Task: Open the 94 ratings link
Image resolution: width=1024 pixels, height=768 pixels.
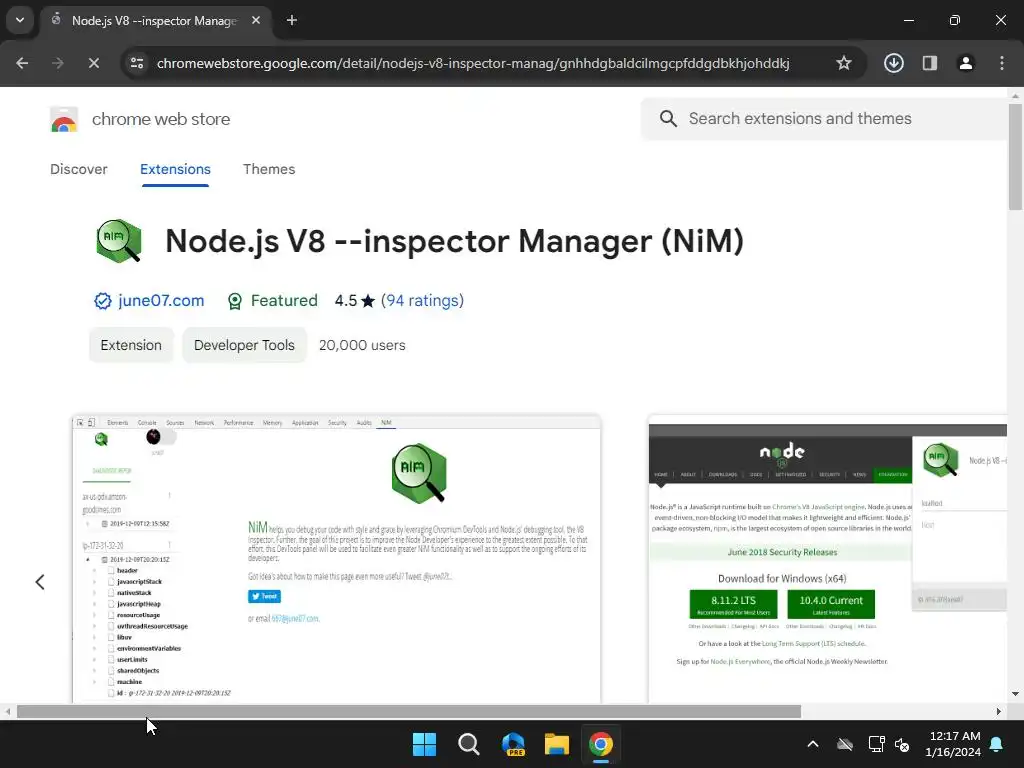Action: pyautogui.click(x=423, y=300)
